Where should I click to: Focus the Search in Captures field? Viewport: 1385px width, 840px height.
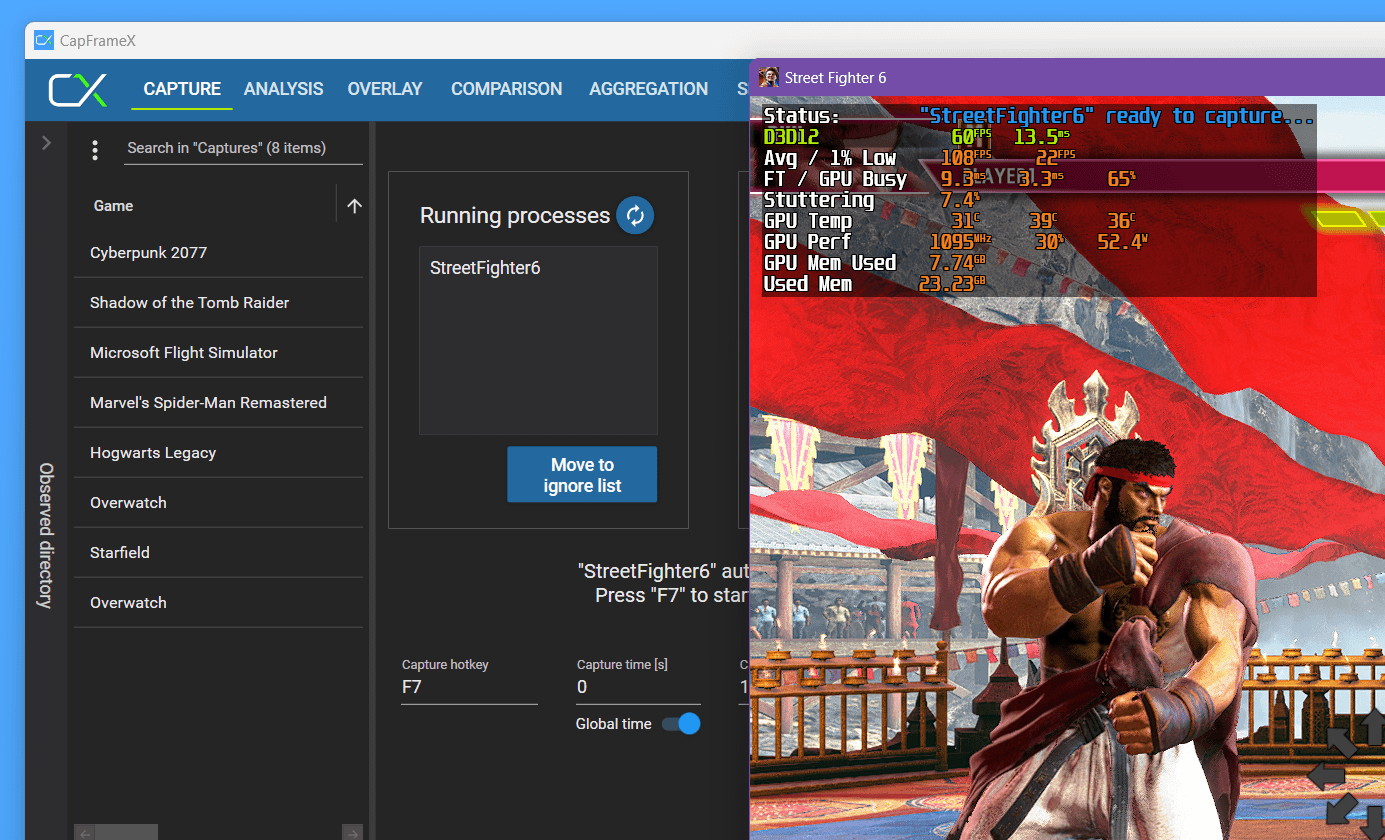coord(244,148)
